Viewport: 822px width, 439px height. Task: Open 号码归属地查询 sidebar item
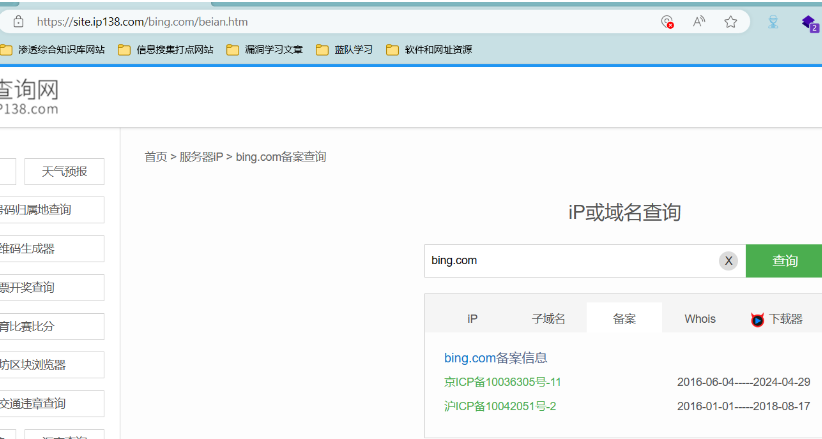[x=52, y=210]
